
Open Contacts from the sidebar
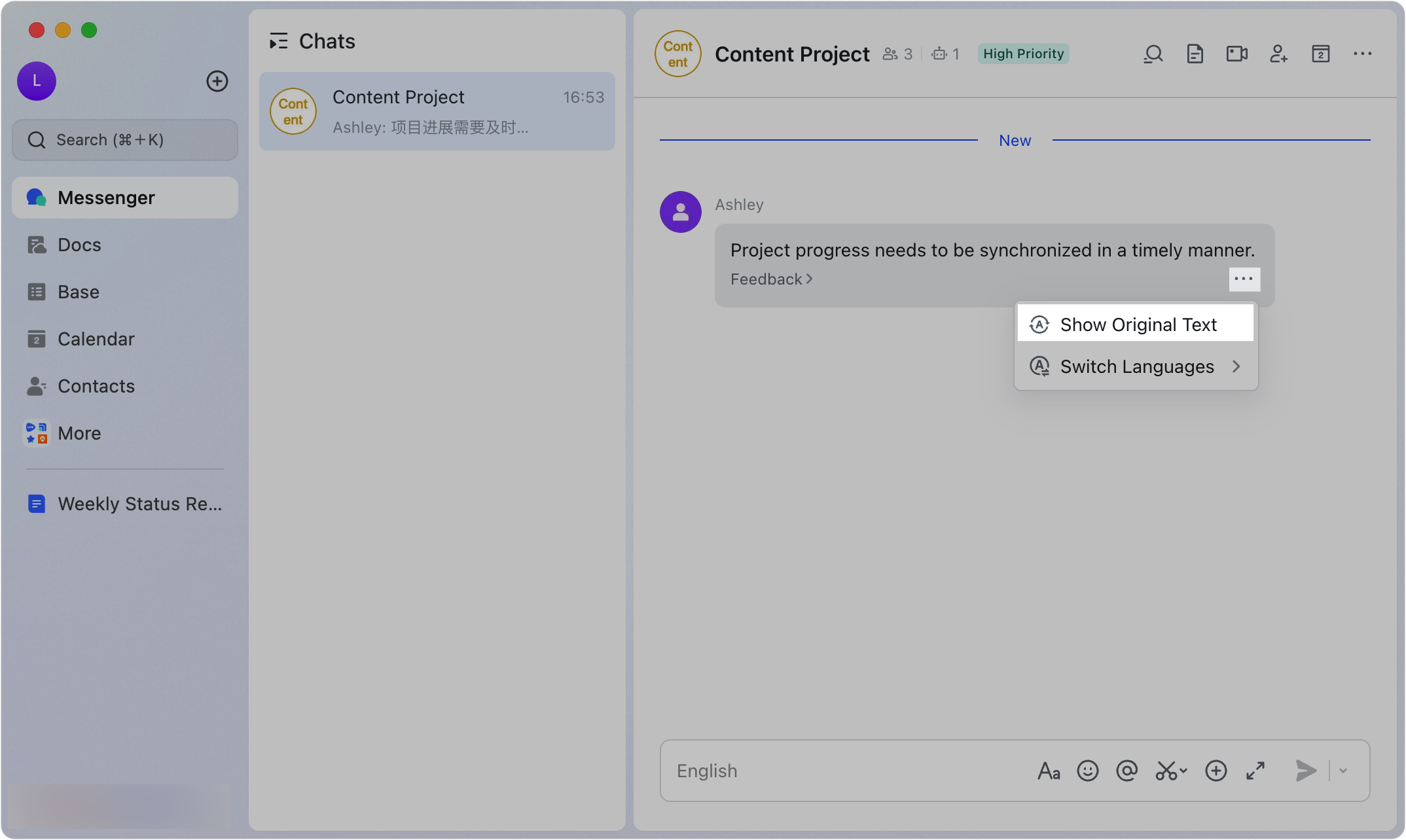coord(96,386)
